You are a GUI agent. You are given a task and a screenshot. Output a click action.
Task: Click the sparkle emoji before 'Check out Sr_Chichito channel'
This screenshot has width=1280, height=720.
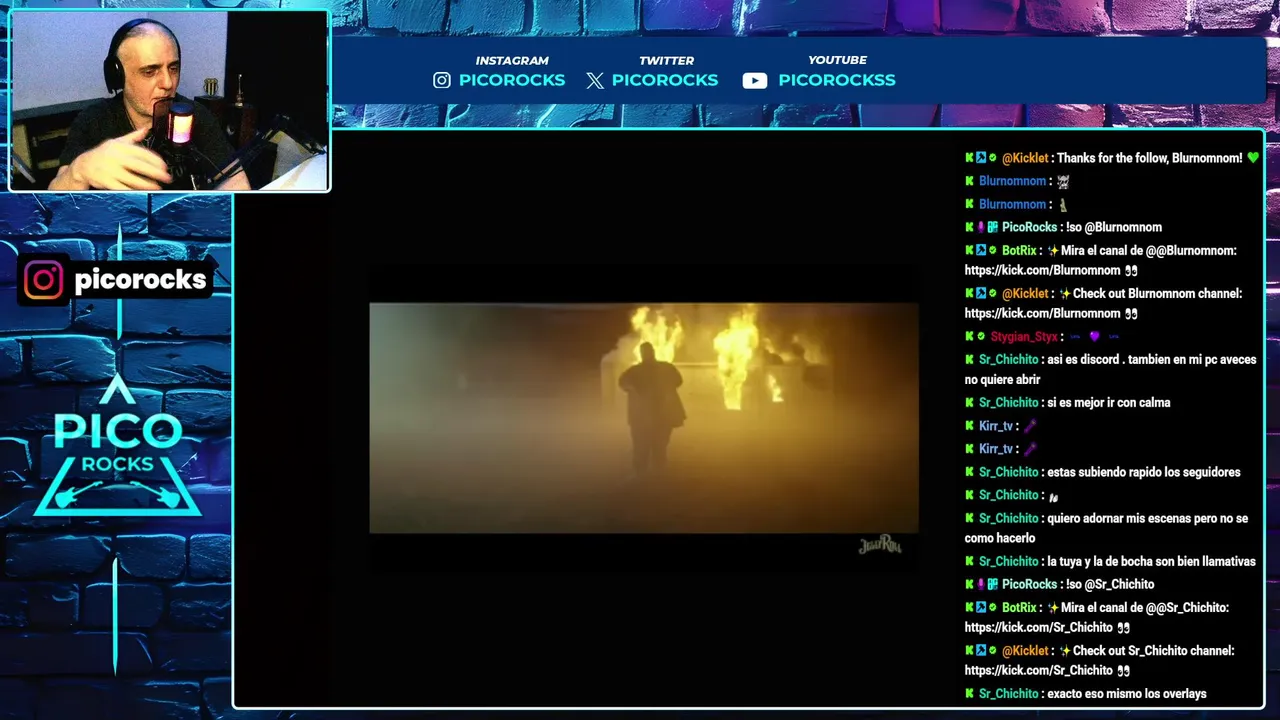1065,651
